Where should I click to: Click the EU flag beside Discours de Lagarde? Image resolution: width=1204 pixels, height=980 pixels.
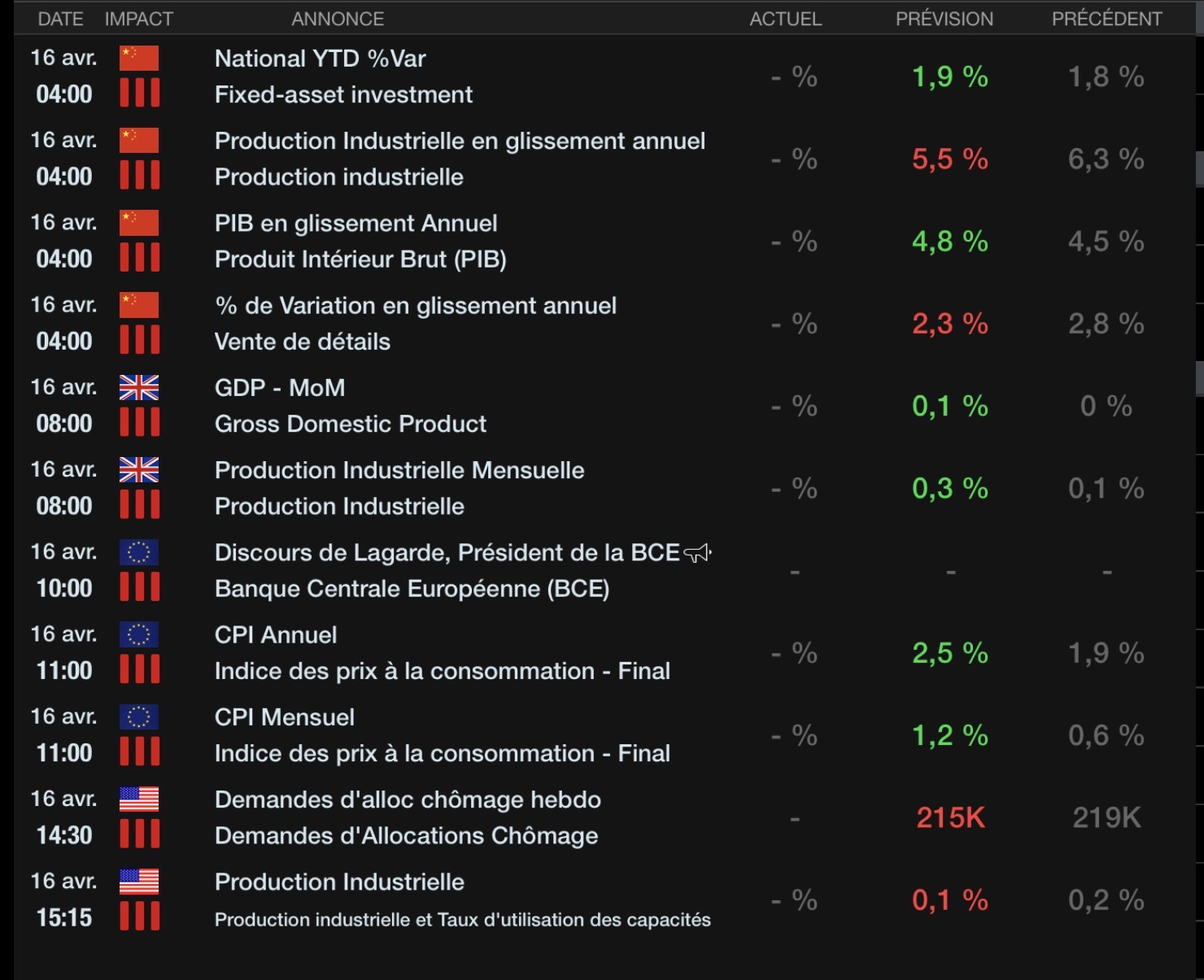click(x=139, y=552)
